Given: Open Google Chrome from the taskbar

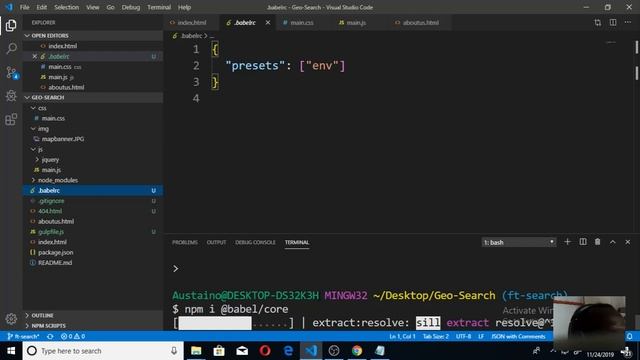Looking at the screenshot, I should [357, 351].
